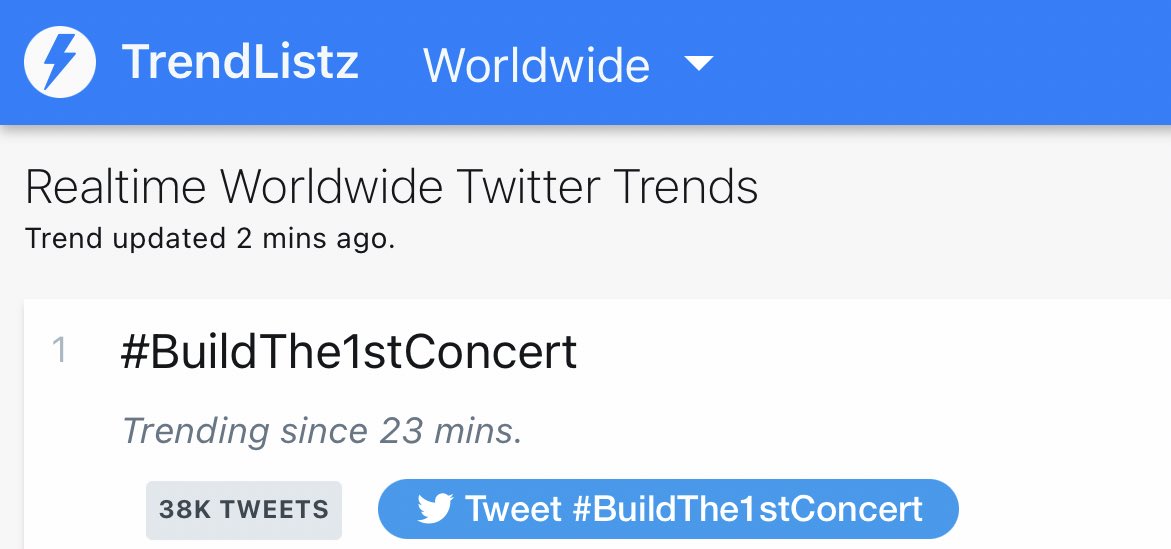This screenshot has height=549, width=1171.
Task: Click the rank number 1 of the trend
Action: click(60, 352)
